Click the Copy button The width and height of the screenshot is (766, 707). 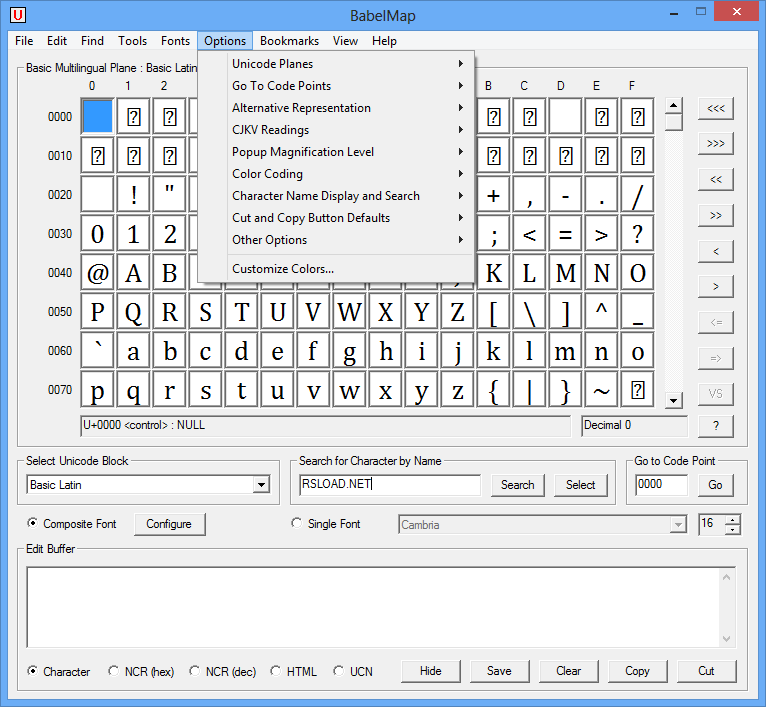[x=638, y=671]
